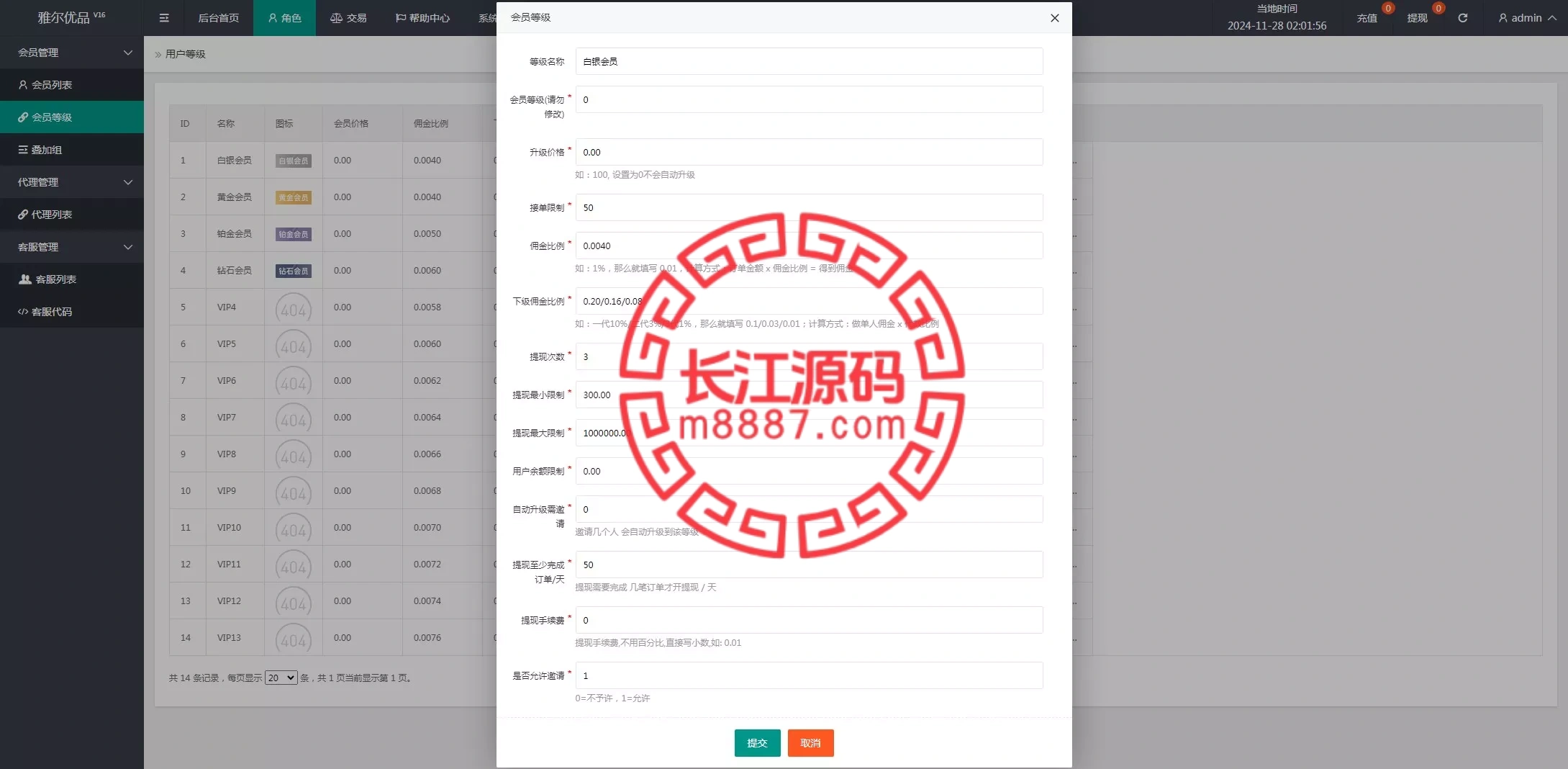Click the 提现至少完成订单/天 input field

(x=809, y=565)
